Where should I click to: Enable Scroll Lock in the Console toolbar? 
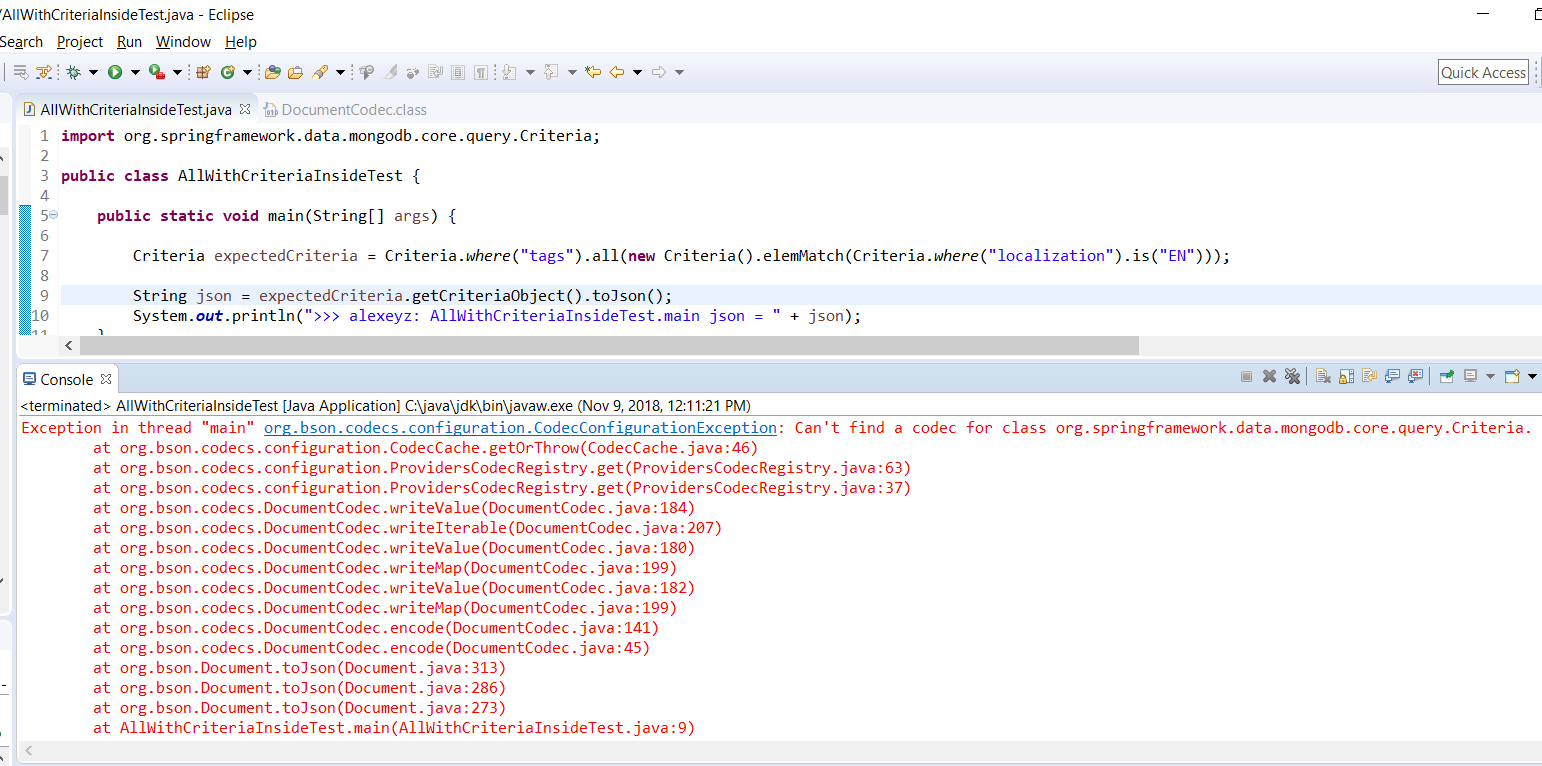coord(1345,375)
